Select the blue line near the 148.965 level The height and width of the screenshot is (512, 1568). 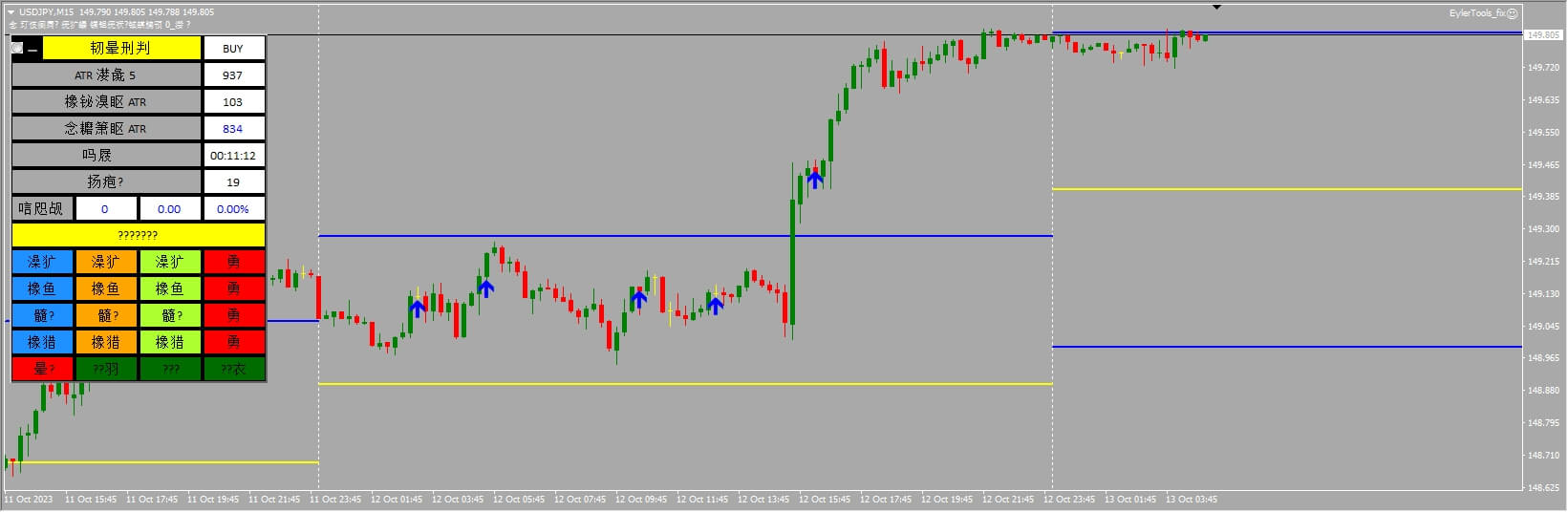pos(1286,347)
